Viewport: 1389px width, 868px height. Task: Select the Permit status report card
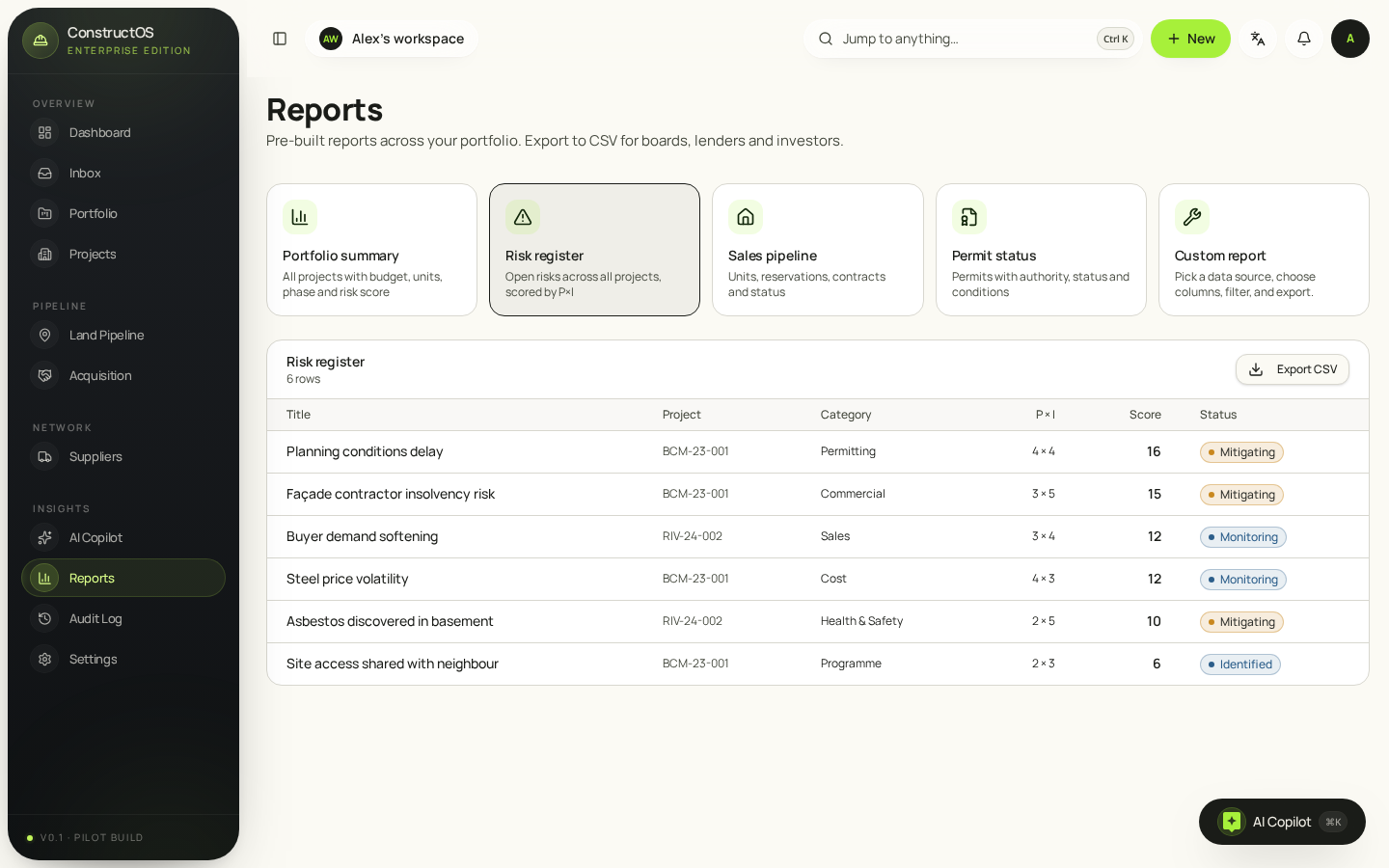[1041, 250]
